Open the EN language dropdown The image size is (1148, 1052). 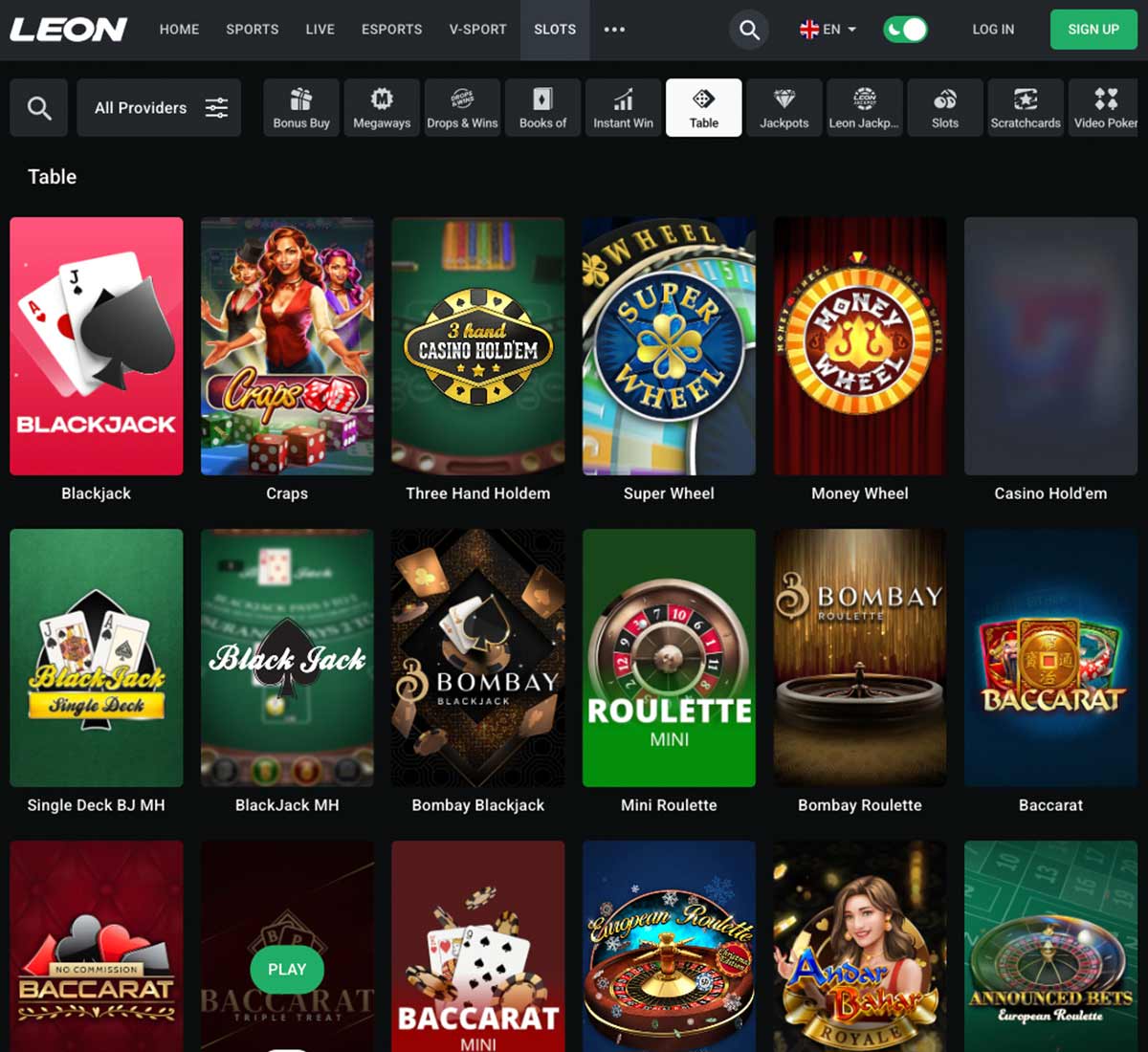tap(828, 30)
